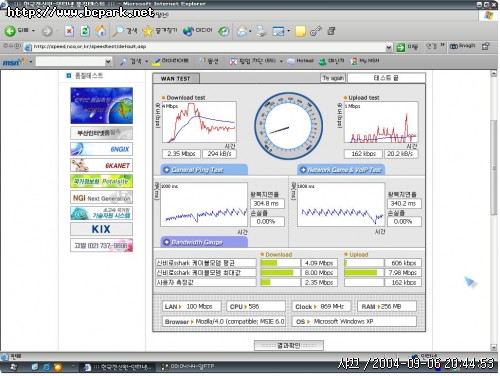Viewport: 500px width, 376px height.
Task: Click the Try again button
Action: [333, 78]
